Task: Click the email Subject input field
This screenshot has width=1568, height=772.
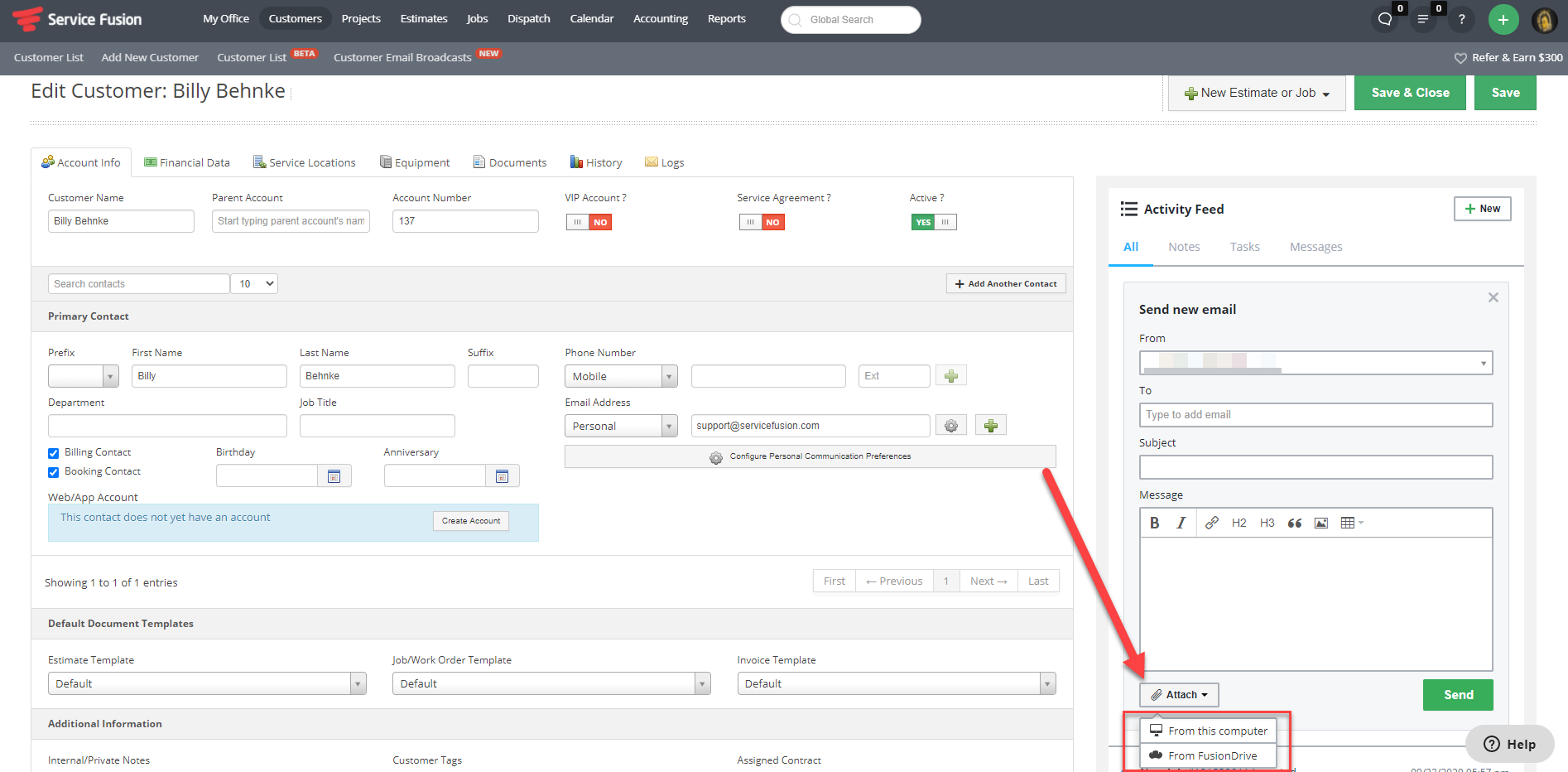Action: (x=1315, y=467)
